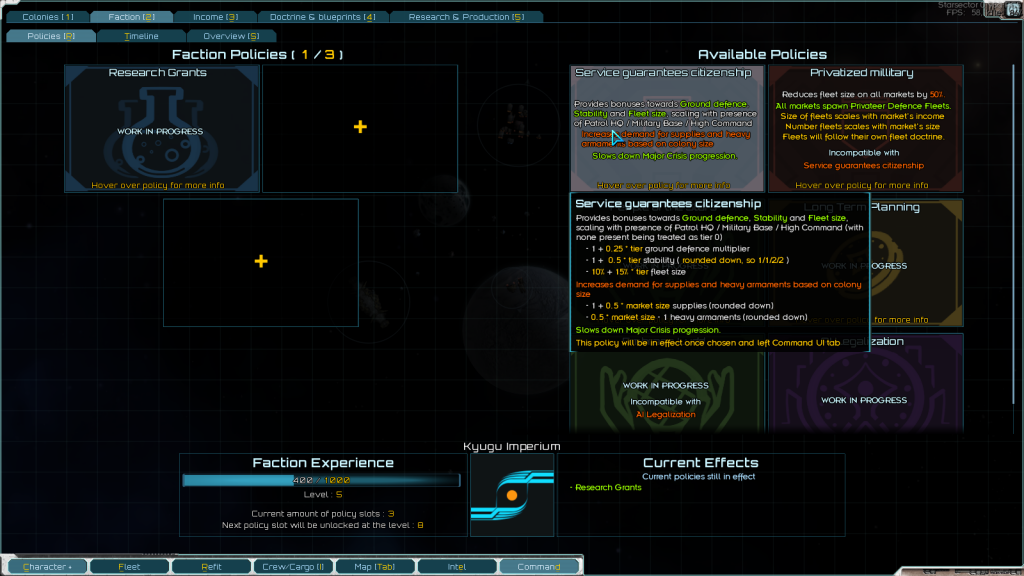Viewport: 1024px width, 576px height.
Task: Open the Map (Tab) screen
Action: click(375, 567)
